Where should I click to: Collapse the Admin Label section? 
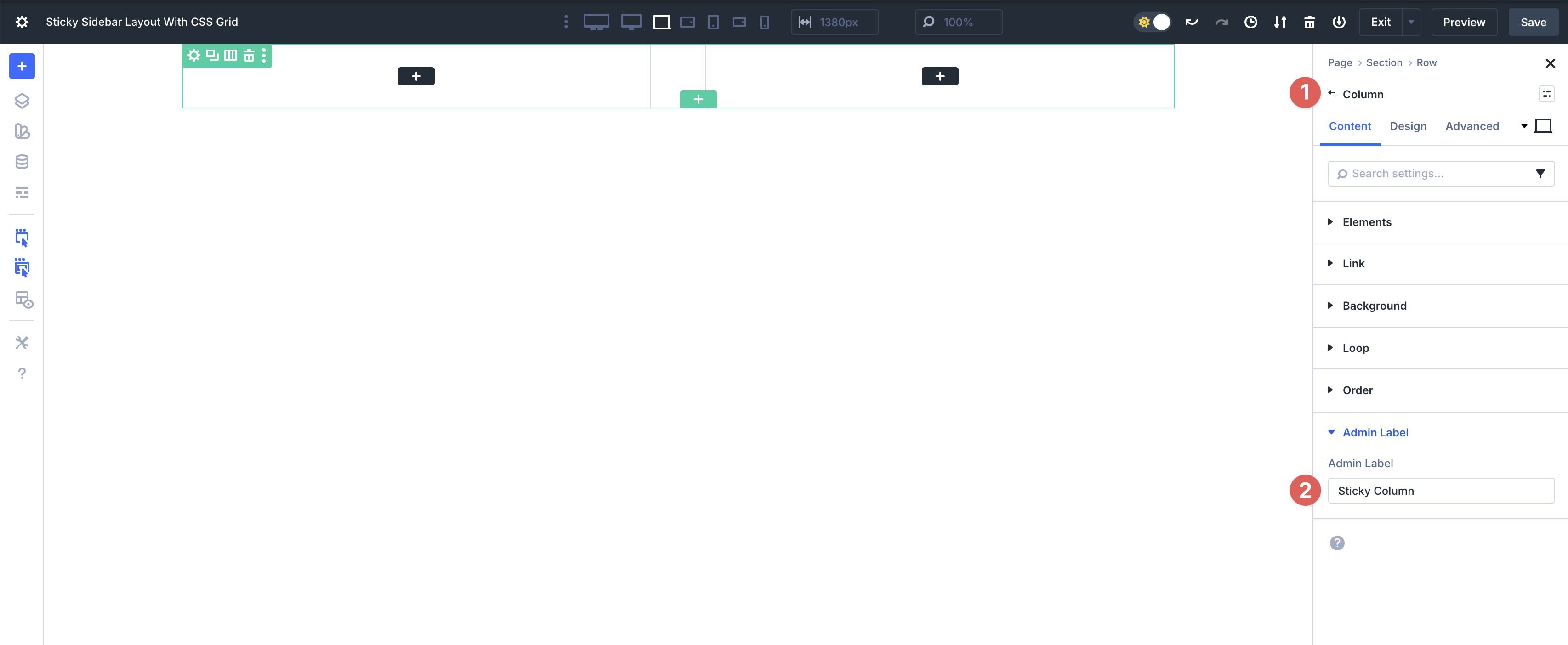[x=1375, y=432]
